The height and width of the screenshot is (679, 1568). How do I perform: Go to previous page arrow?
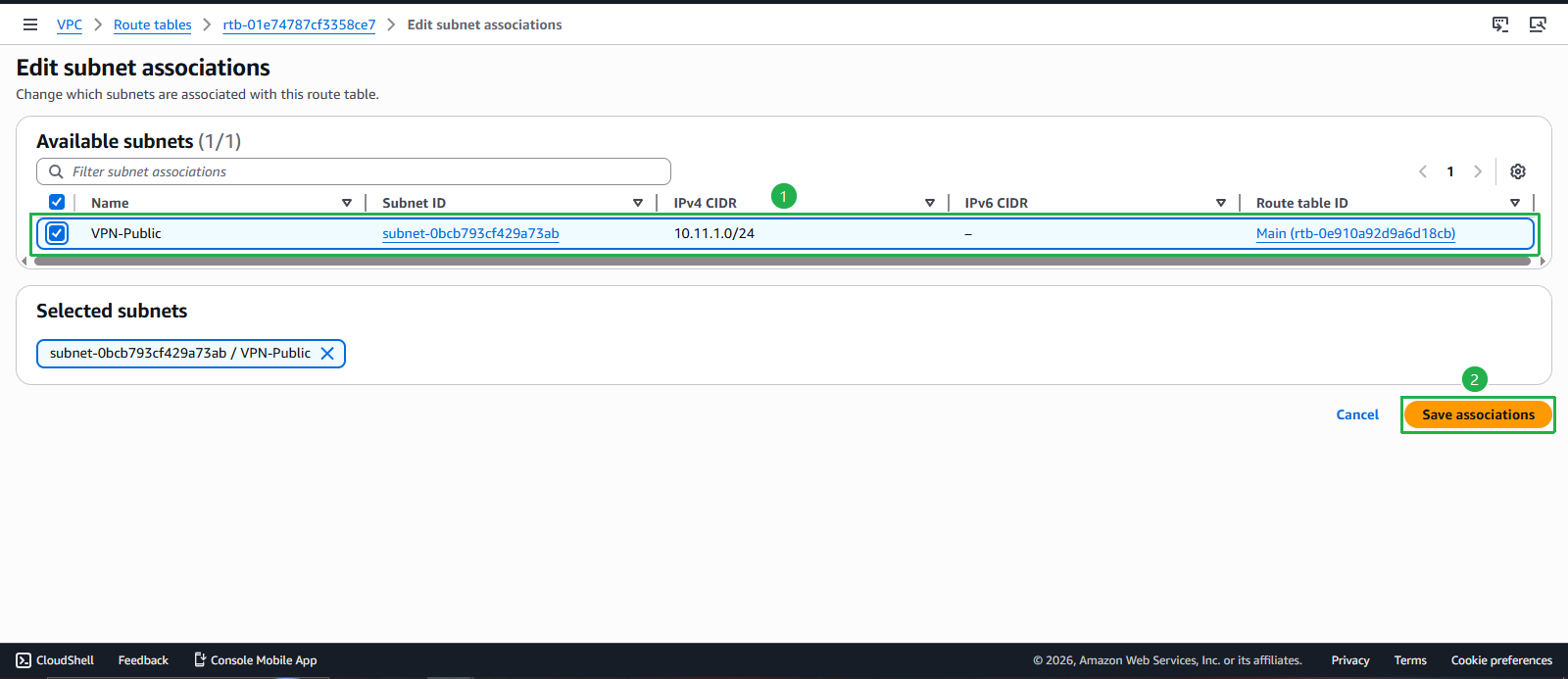(1423, 171)
